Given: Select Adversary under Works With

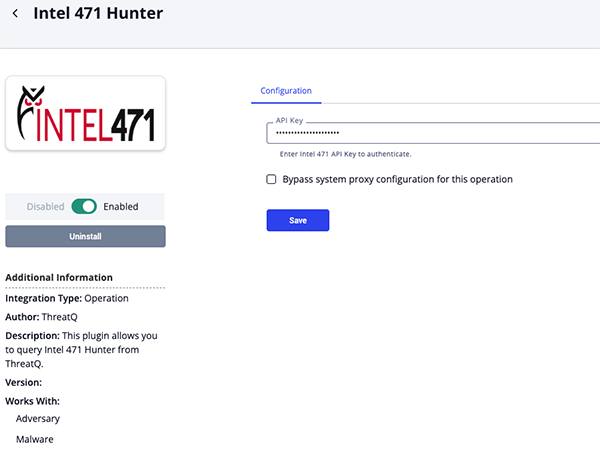Looking at the screenshot, I should click(x=38, y=418).
